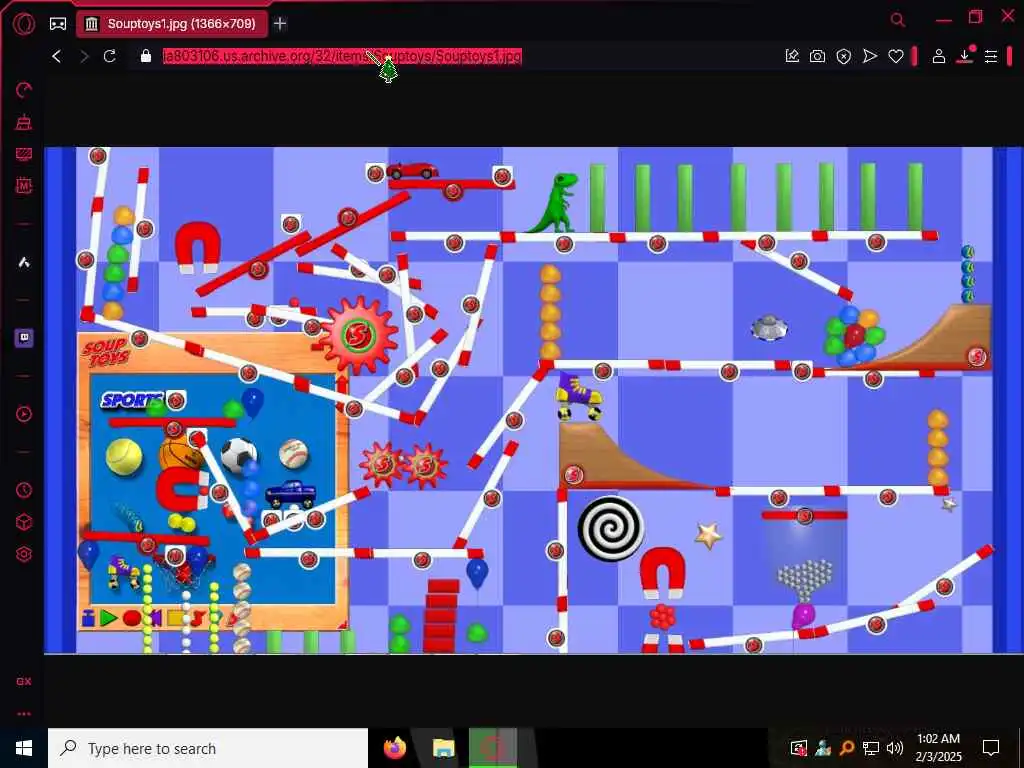Open the ad blocker shield icon
1024x768 pixels.
tap(844, 56)
